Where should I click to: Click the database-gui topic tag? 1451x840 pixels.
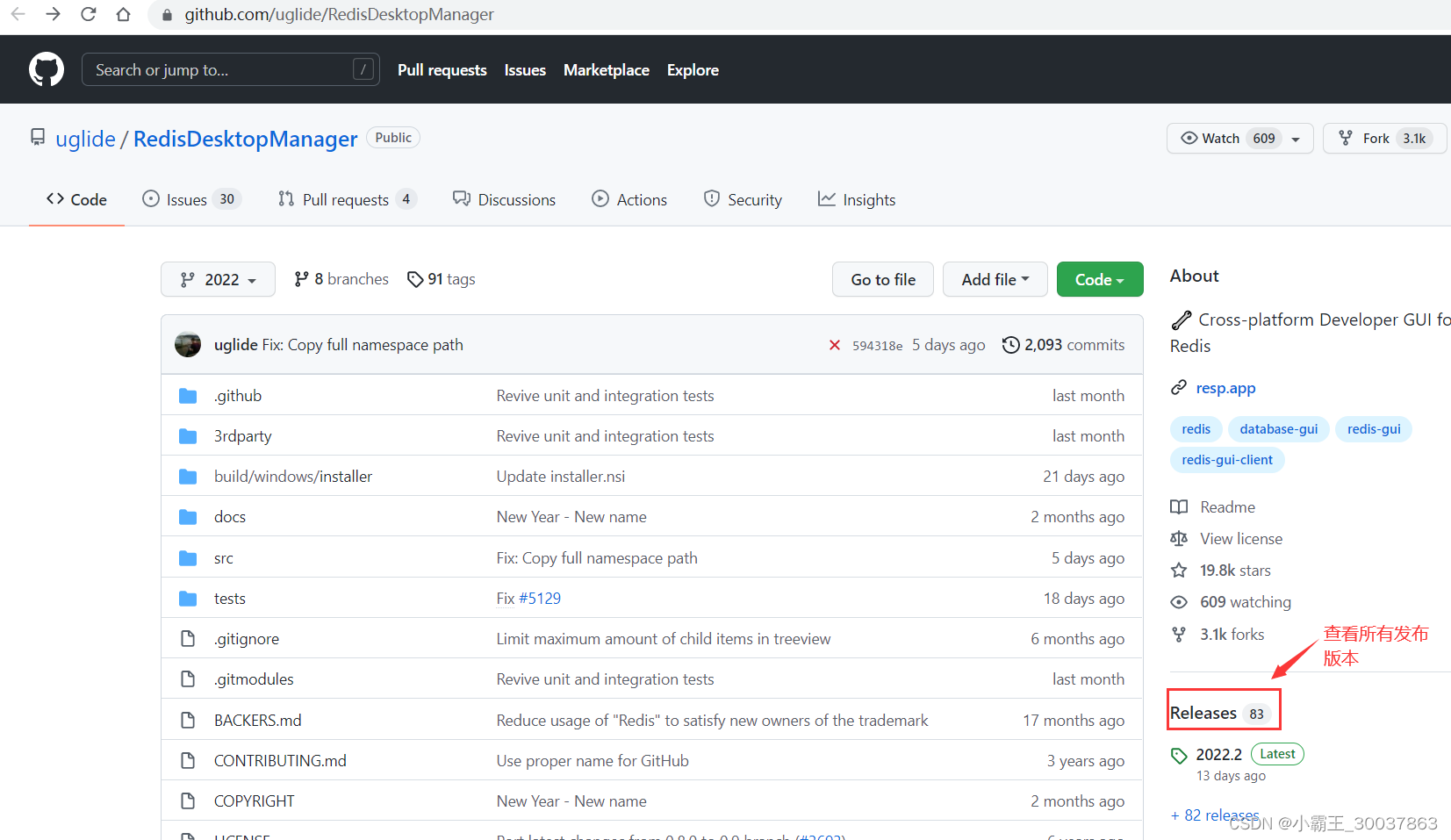point(1278,429)
